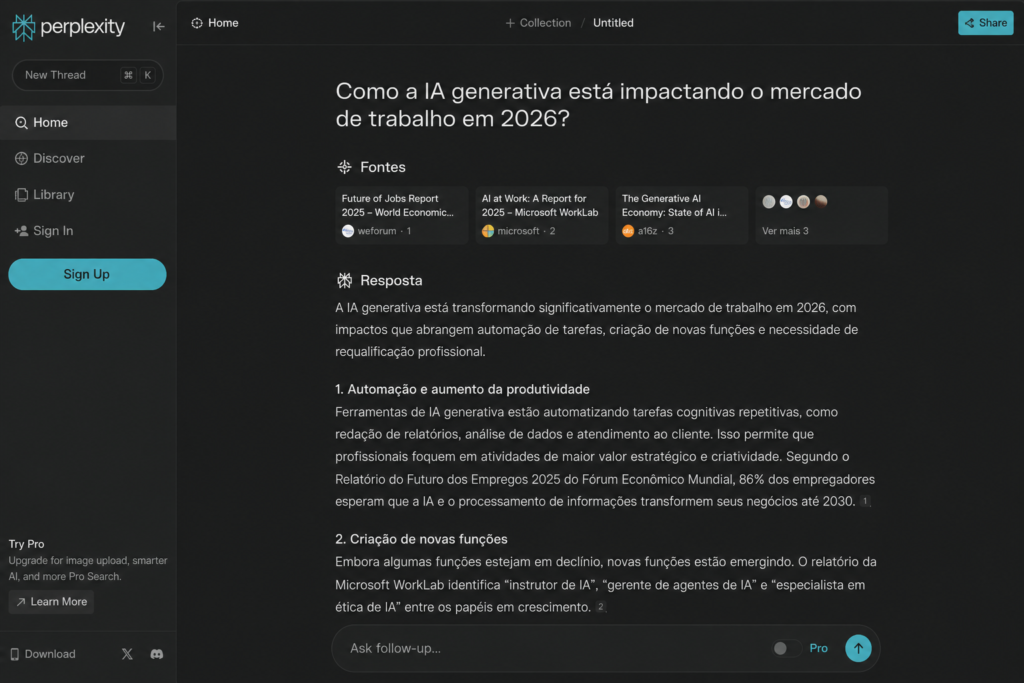Click the Try Pro heading
The image size is (1024, 683).
pos(26,544)
